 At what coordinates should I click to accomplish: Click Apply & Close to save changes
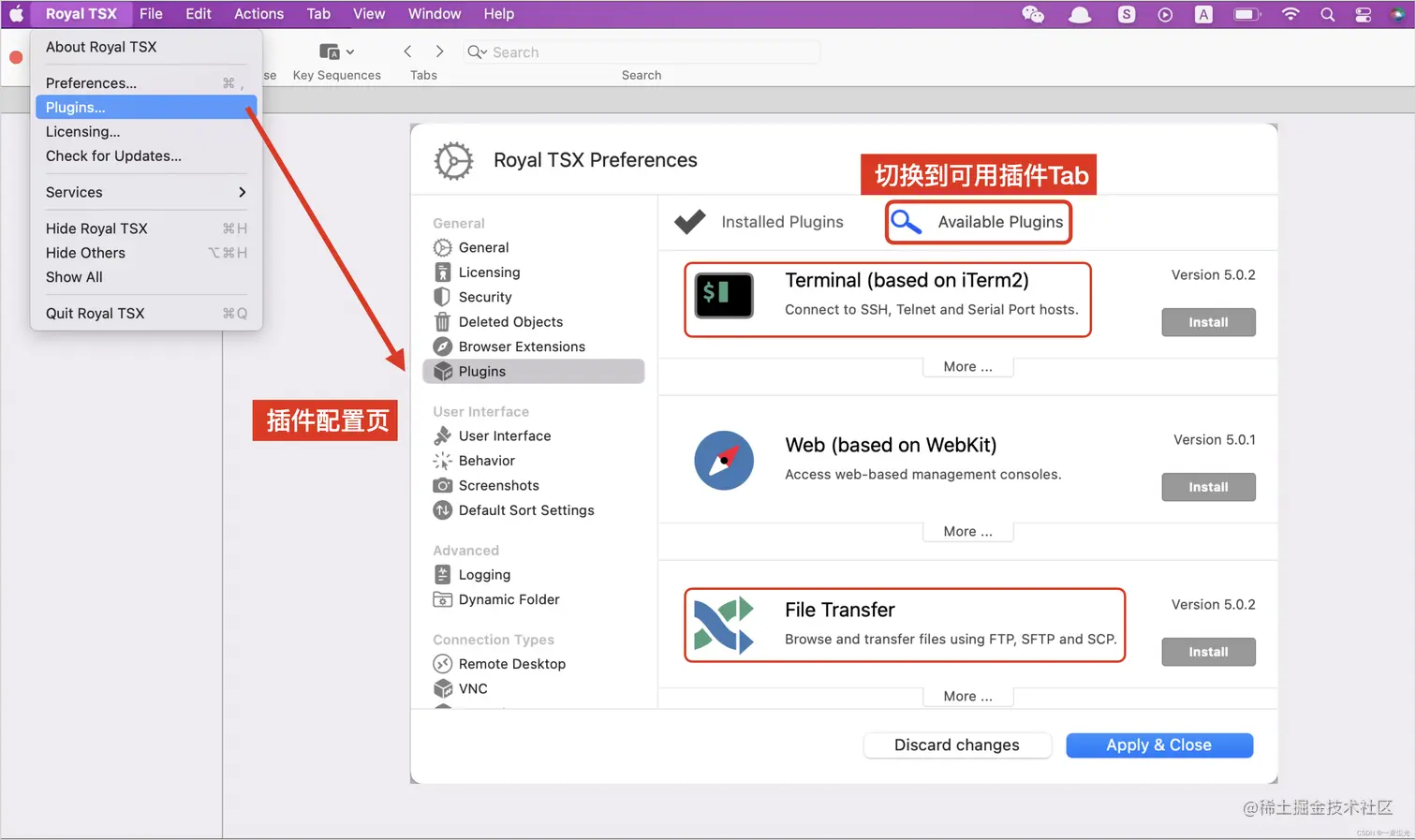coord(1158,744)
